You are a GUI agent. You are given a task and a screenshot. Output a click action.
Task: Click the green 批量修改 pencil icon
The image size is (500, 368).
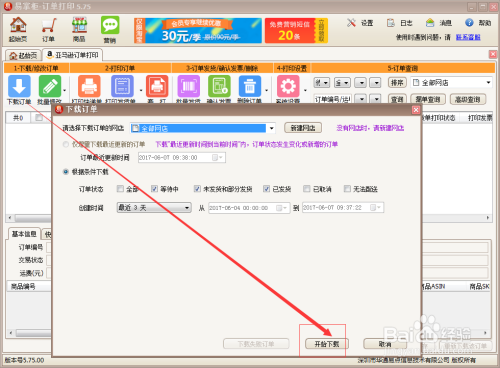click(x=50, y=86)
